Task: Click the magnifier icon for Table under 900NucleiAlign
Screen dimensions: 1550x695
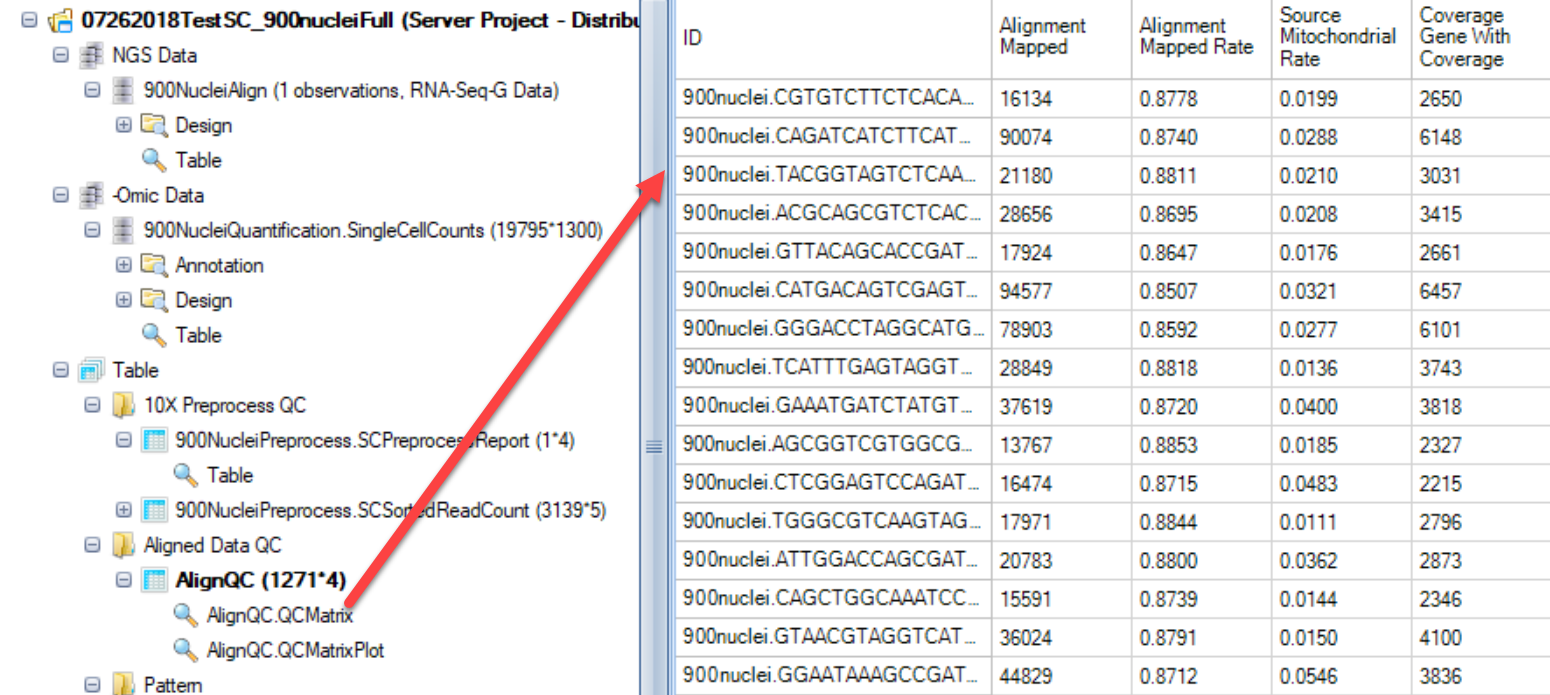Action: 154,160
